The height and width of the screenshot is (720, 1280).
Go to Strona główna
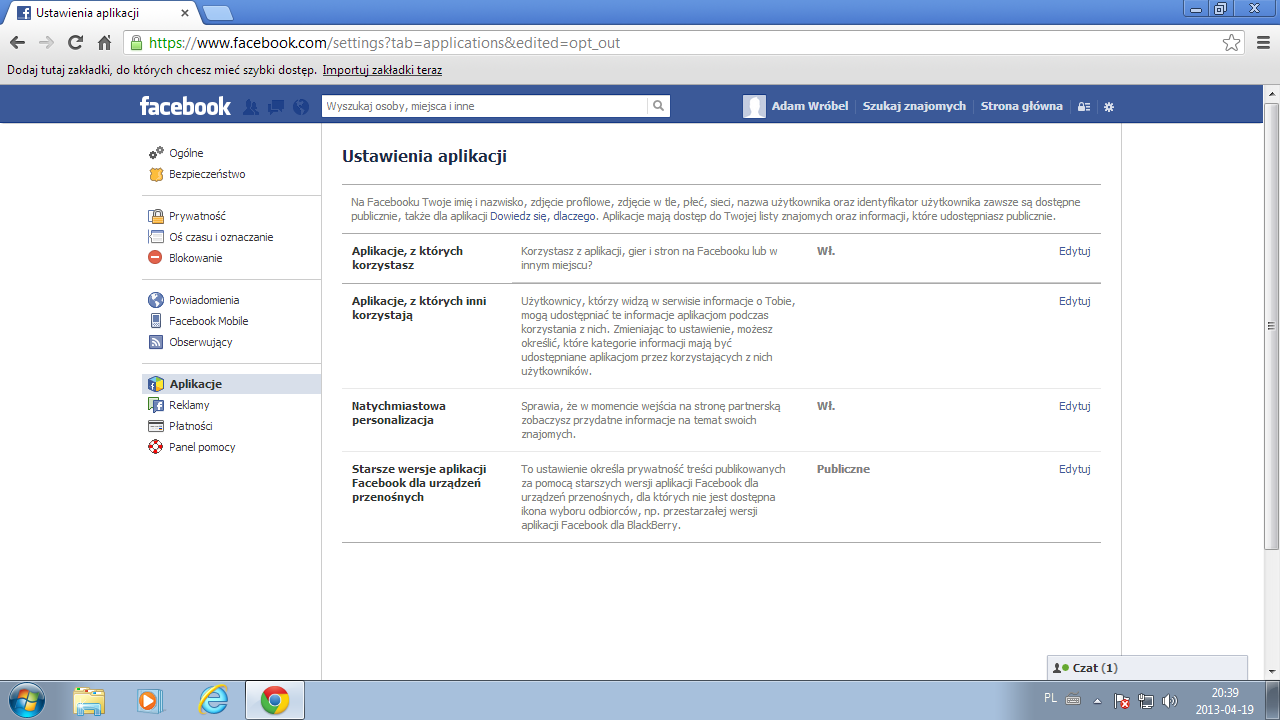click(x=1021, y=106)
